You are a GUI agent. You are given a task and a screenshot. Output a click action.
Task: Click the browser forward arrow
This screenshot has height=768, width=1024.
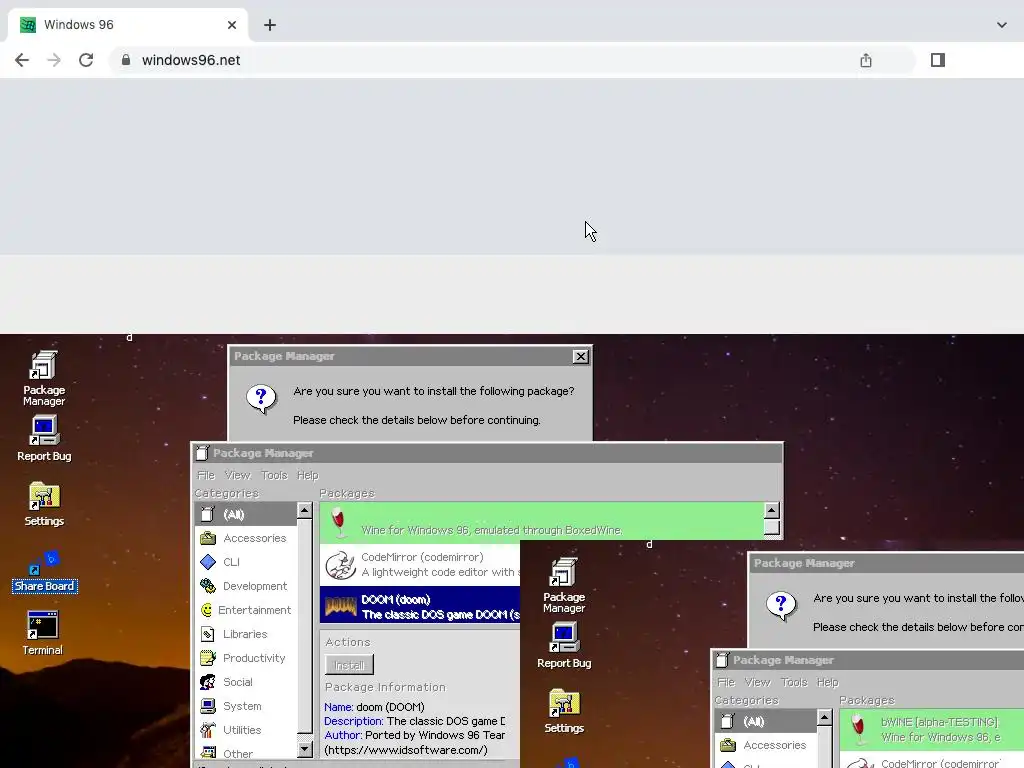pyautogui.click(x=54, y=60)
